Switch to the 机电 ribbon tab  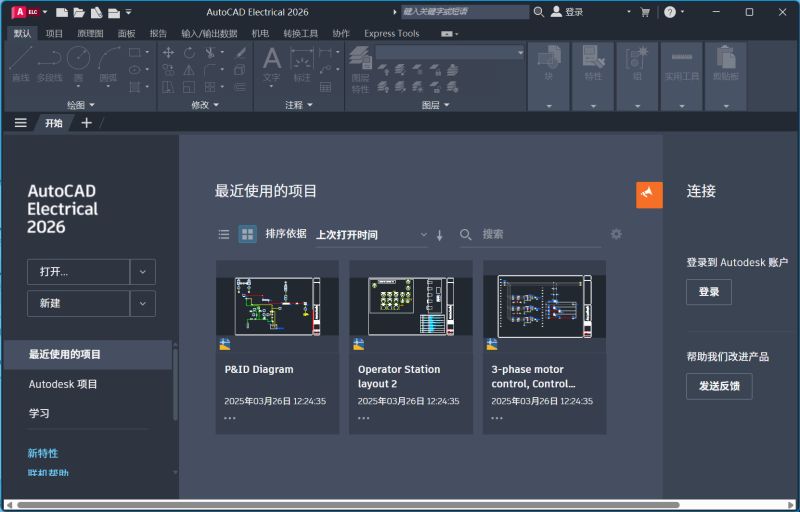pos(260,34)
